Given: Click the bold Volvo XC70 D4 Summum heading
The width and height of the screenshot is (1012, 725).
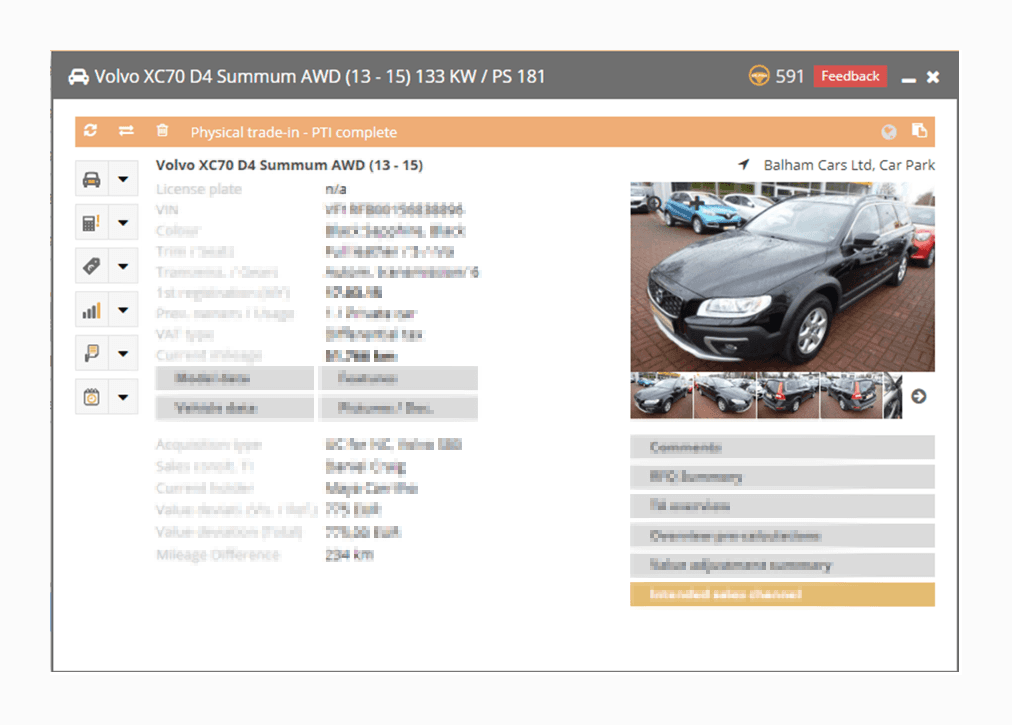Looking at the screenshot, I should 289,165.
